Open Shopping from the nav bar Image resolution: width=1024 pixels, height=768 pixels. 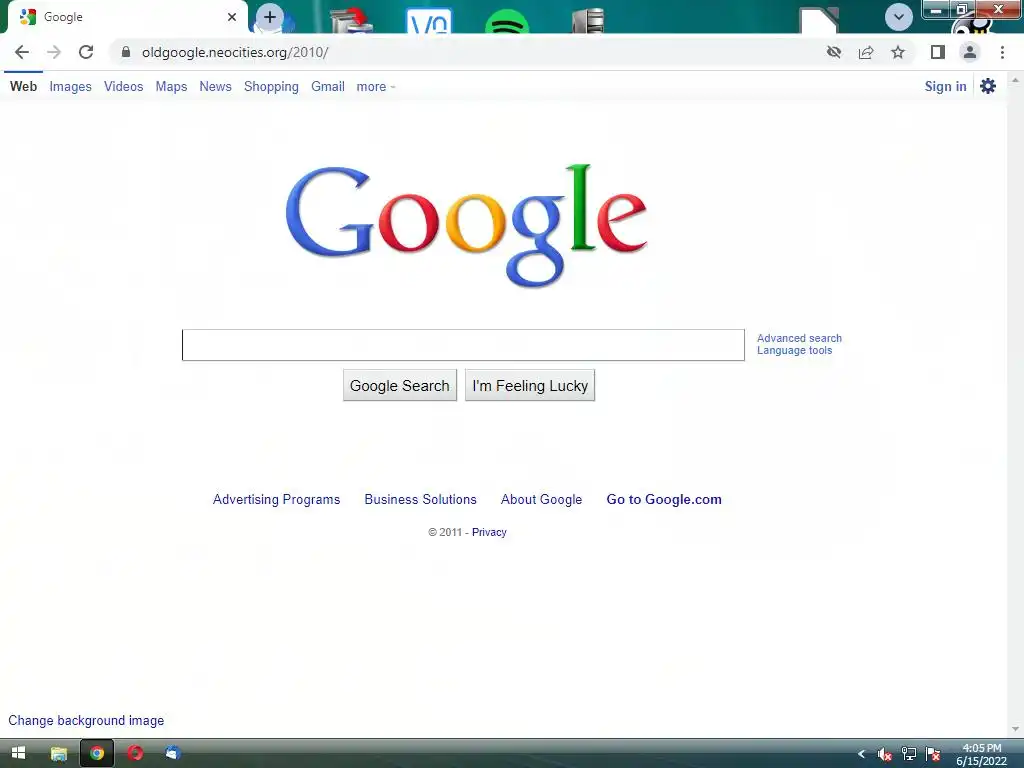pos(271,87)
